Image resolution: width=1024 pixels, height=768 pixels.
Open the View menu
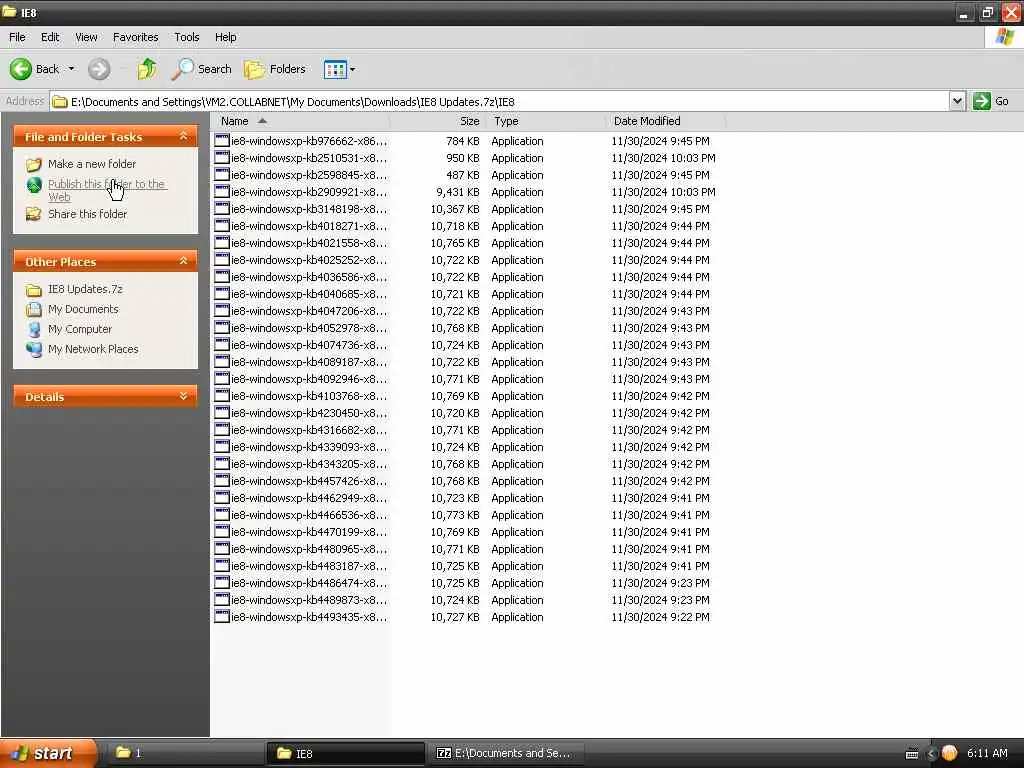click(x=86, y=37)
